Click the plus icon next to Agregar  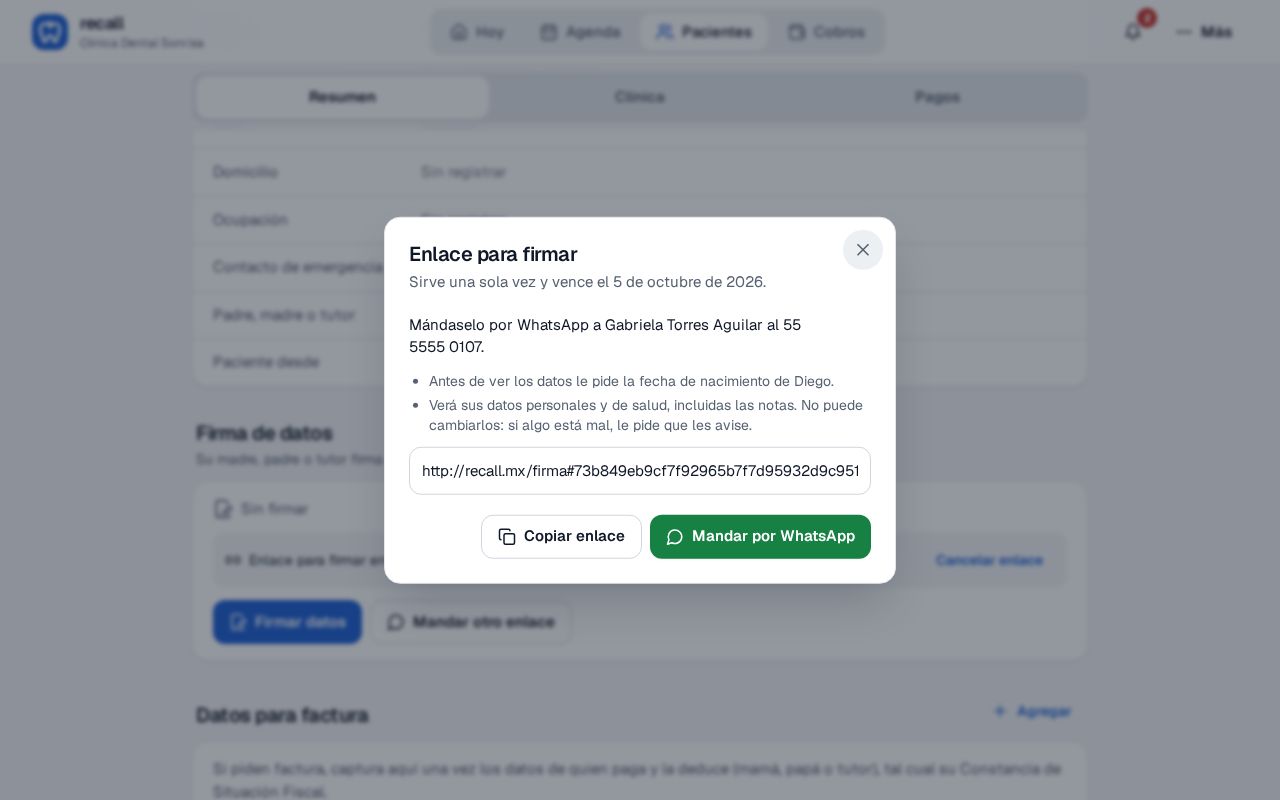[999, 711]
